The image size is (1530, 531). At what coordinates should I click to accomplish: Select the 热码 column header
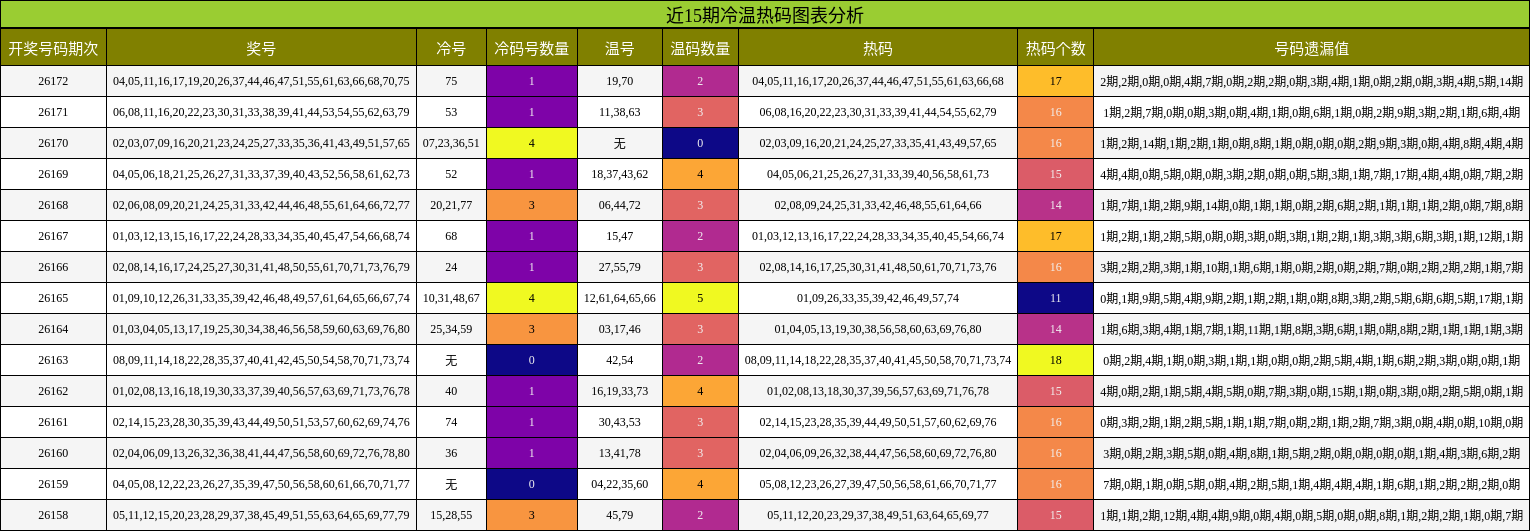coord(878,48)
